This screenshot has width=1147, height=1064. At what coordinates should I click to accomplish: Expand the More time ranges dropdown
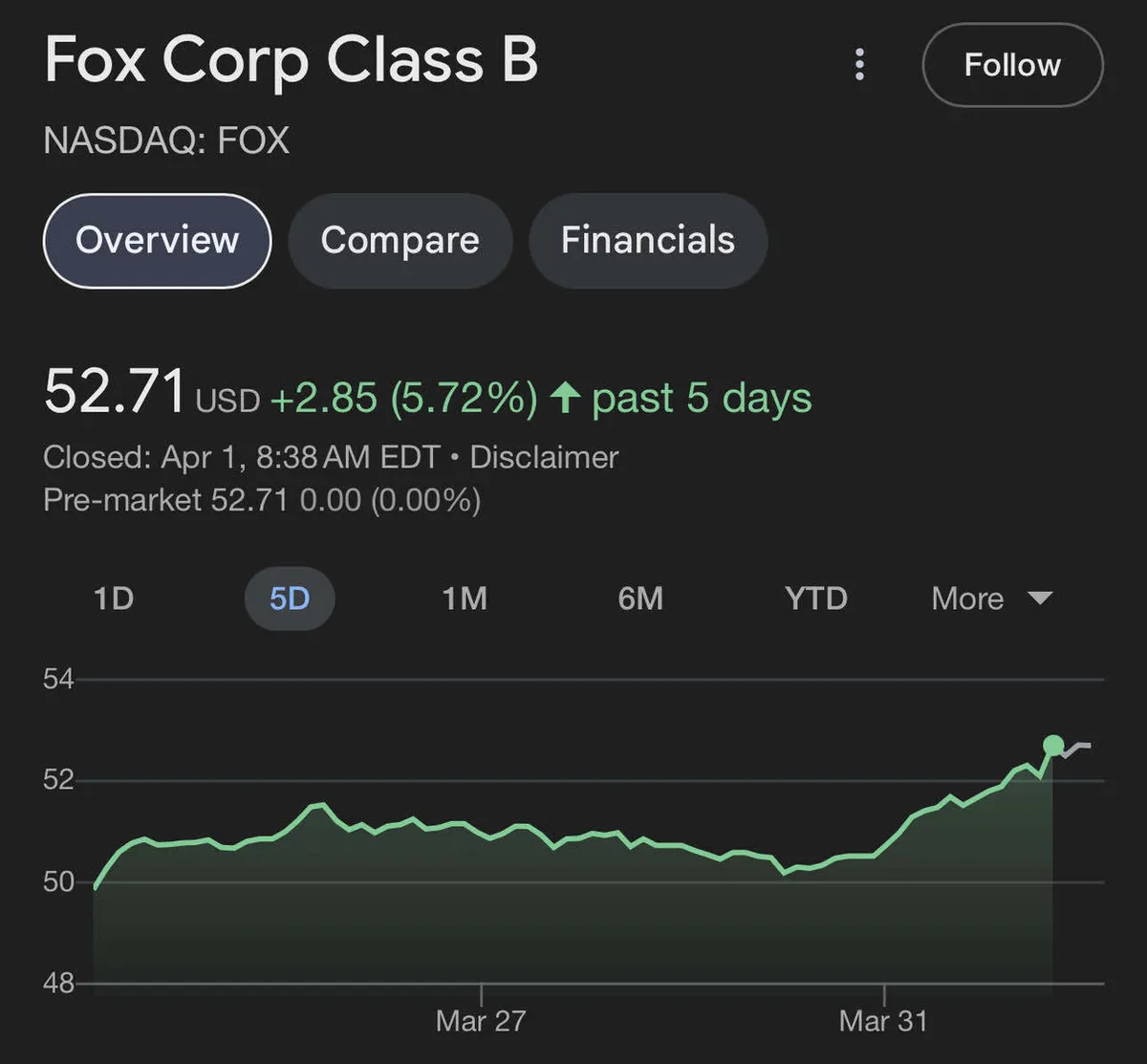[991, 598]
